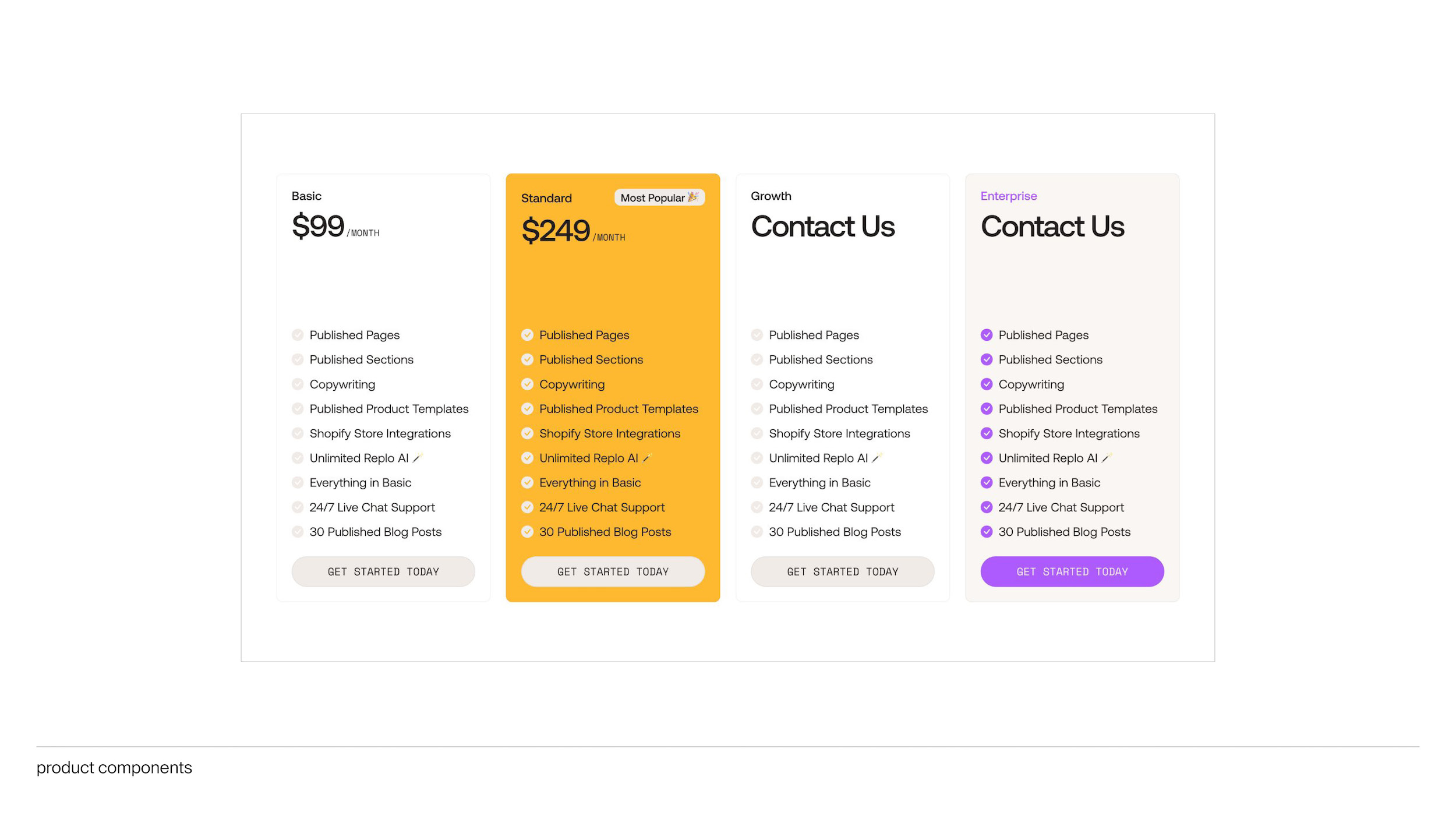1456x819 pixels.
Task: Click 30 Published Blog Posts text in Standard
Action: [605, 532]
